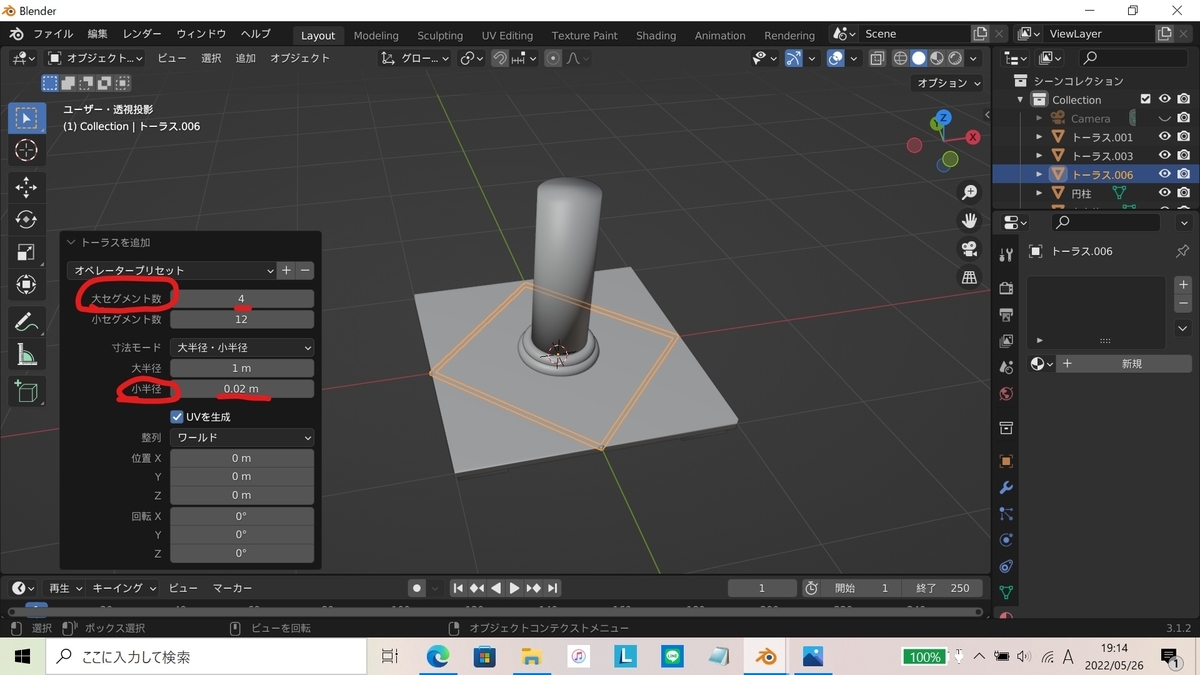The height and width of the screenshot is (675, 1200).
Task: Open the World properties tab
Action: [x=1006, y=395]
